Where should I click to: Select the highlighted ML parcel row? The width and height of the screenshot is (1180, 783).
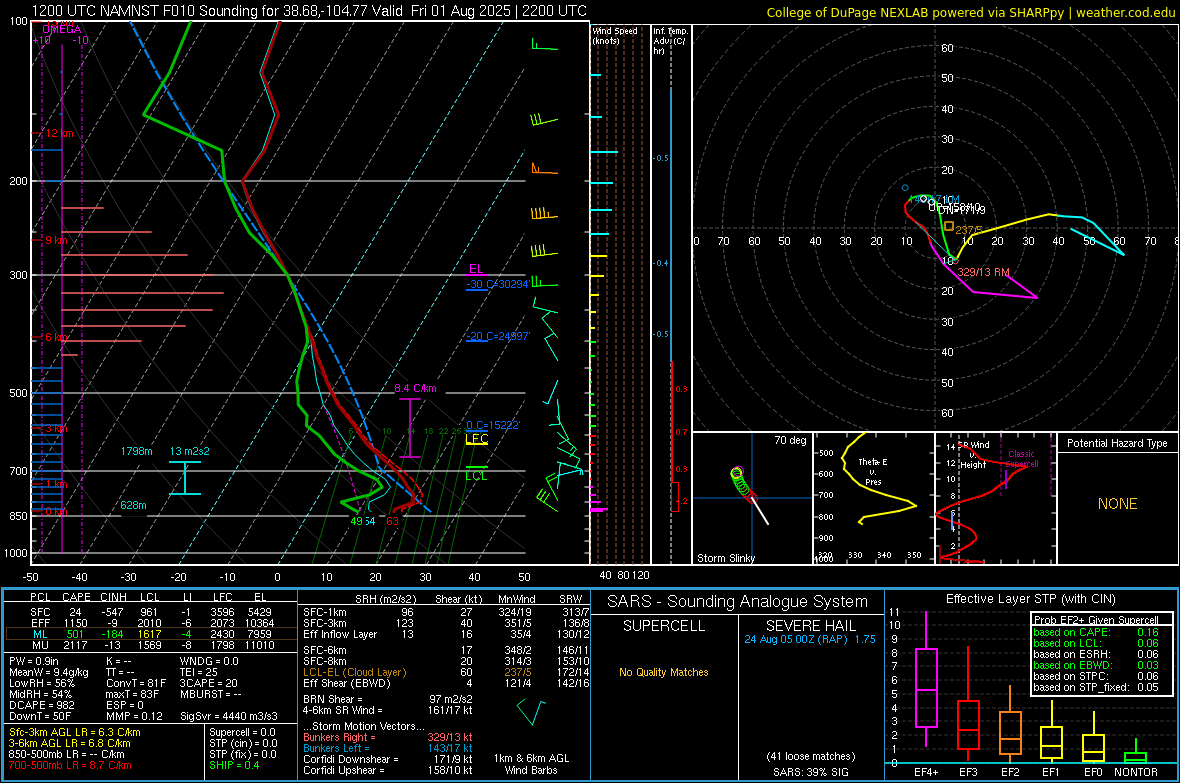tap(151, 634)
